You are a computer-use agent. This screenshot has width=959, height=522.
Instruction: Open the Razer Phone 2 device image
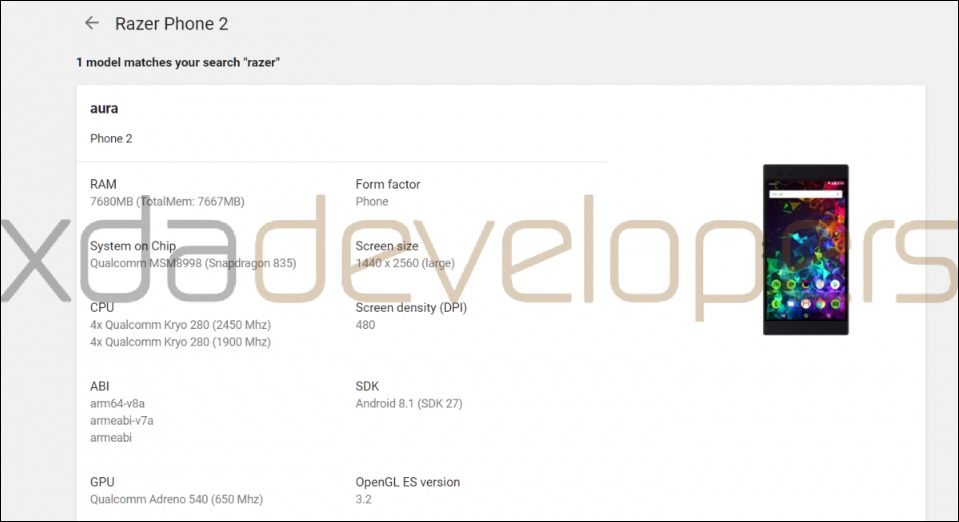coord(805,249)
